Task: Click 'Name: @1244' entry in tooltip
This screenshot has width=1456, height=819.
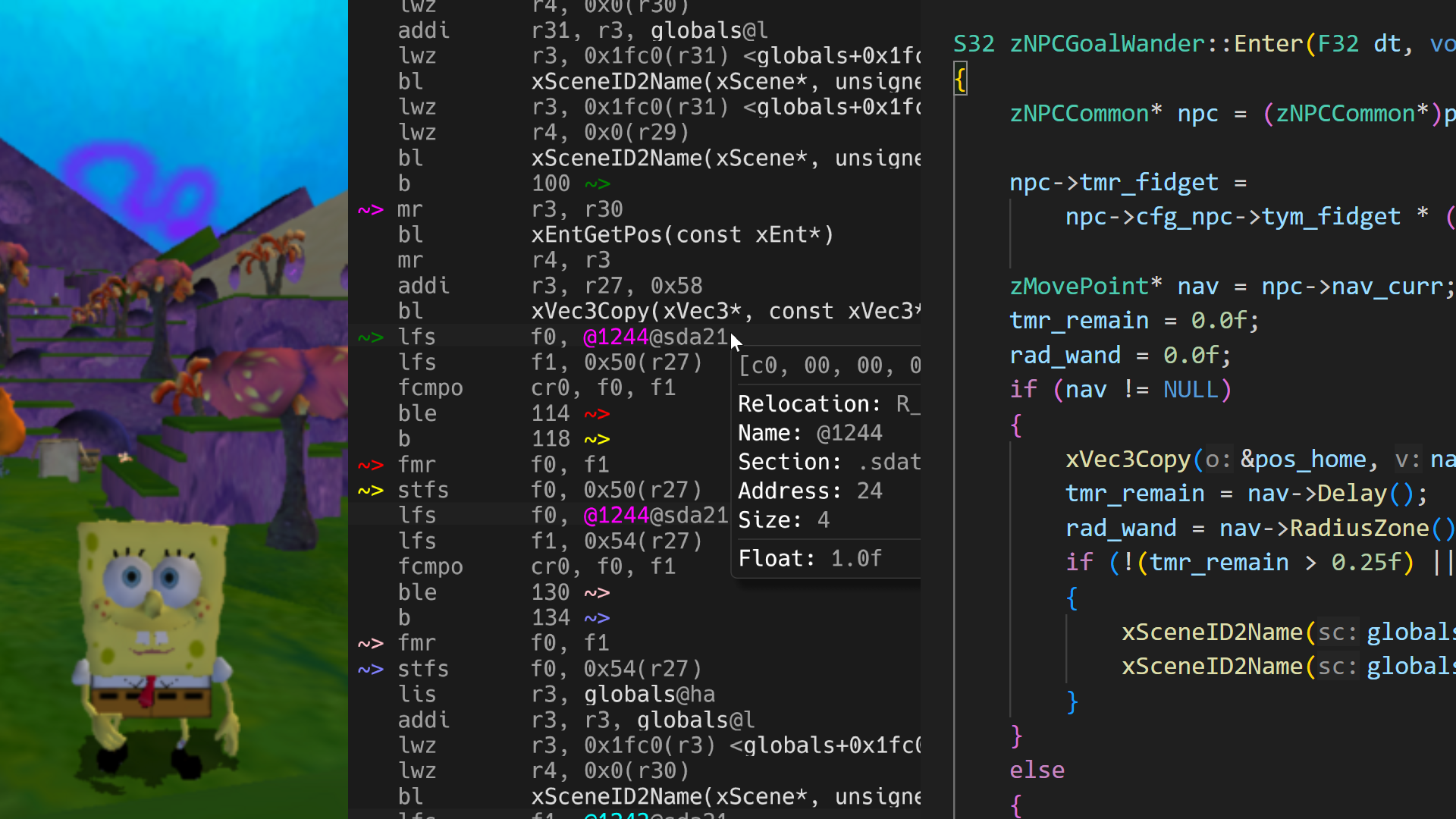Action: point(810,433)
